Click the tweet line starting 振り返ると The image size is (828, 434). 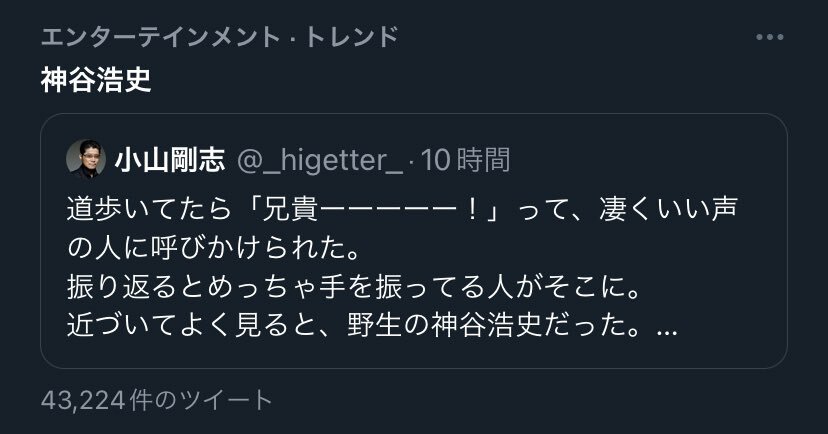(354, 287)
